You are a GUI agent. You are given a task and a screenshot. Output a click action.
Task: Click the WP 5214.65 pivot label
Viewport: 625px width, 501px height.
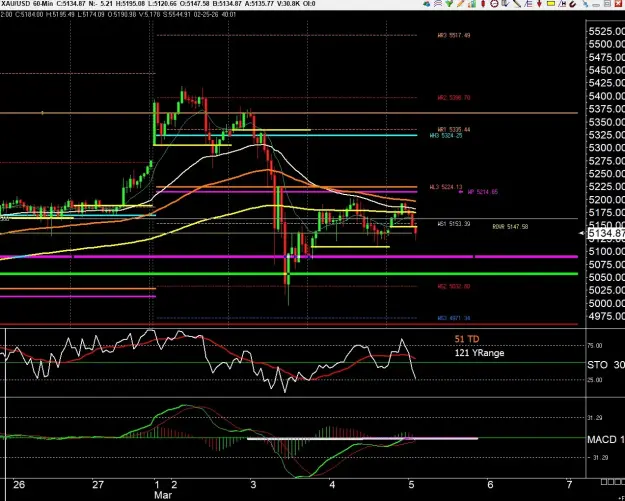click(482, 192)
